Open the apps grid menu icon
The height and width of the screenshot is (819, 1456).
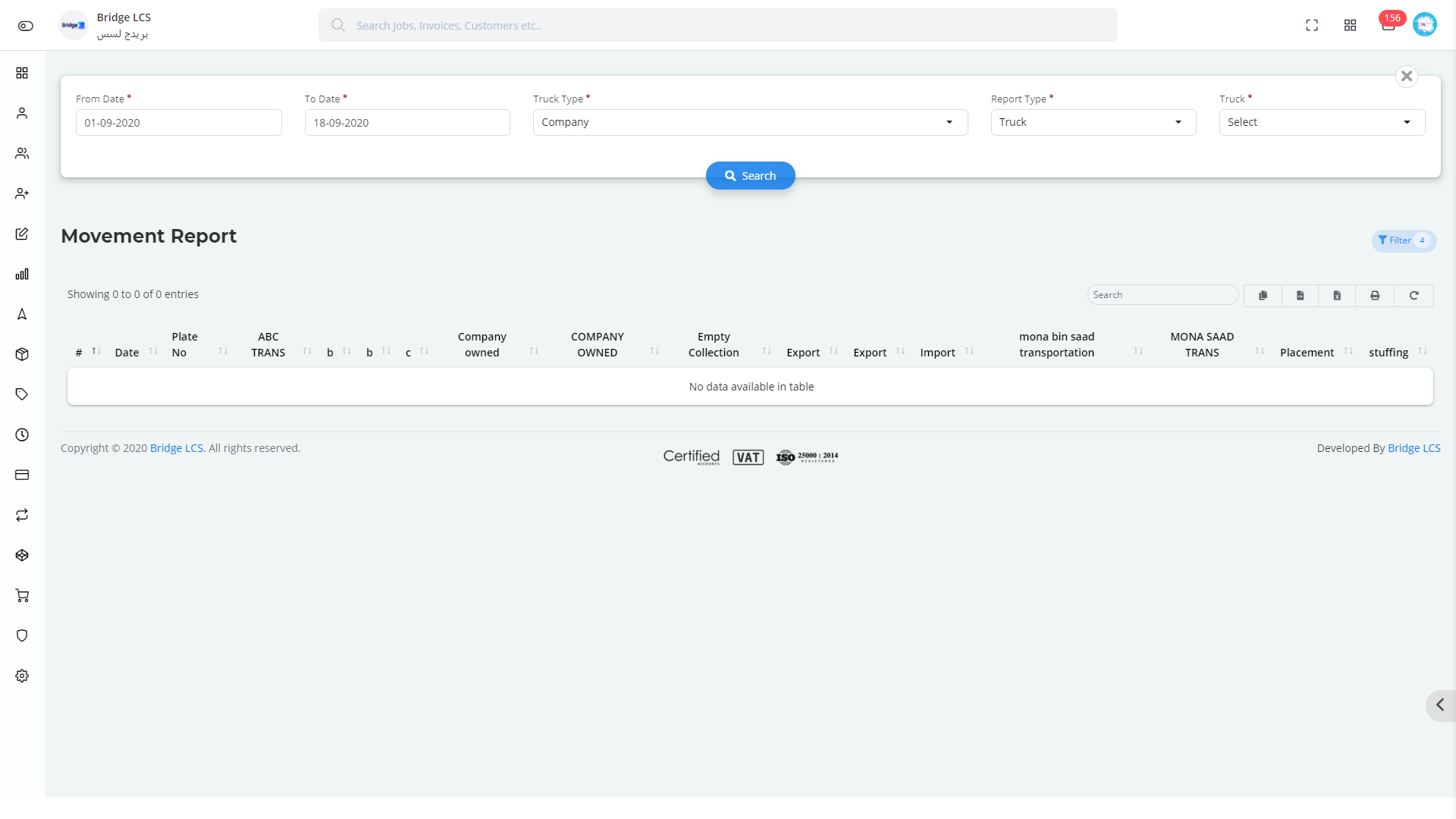(x=1350, y=25)
